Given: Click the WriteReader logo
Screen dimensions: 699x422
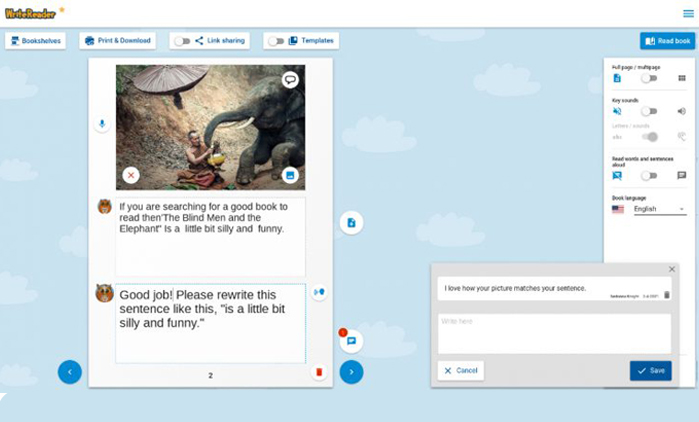Looking at the screenshot, I should pos(31,13).
